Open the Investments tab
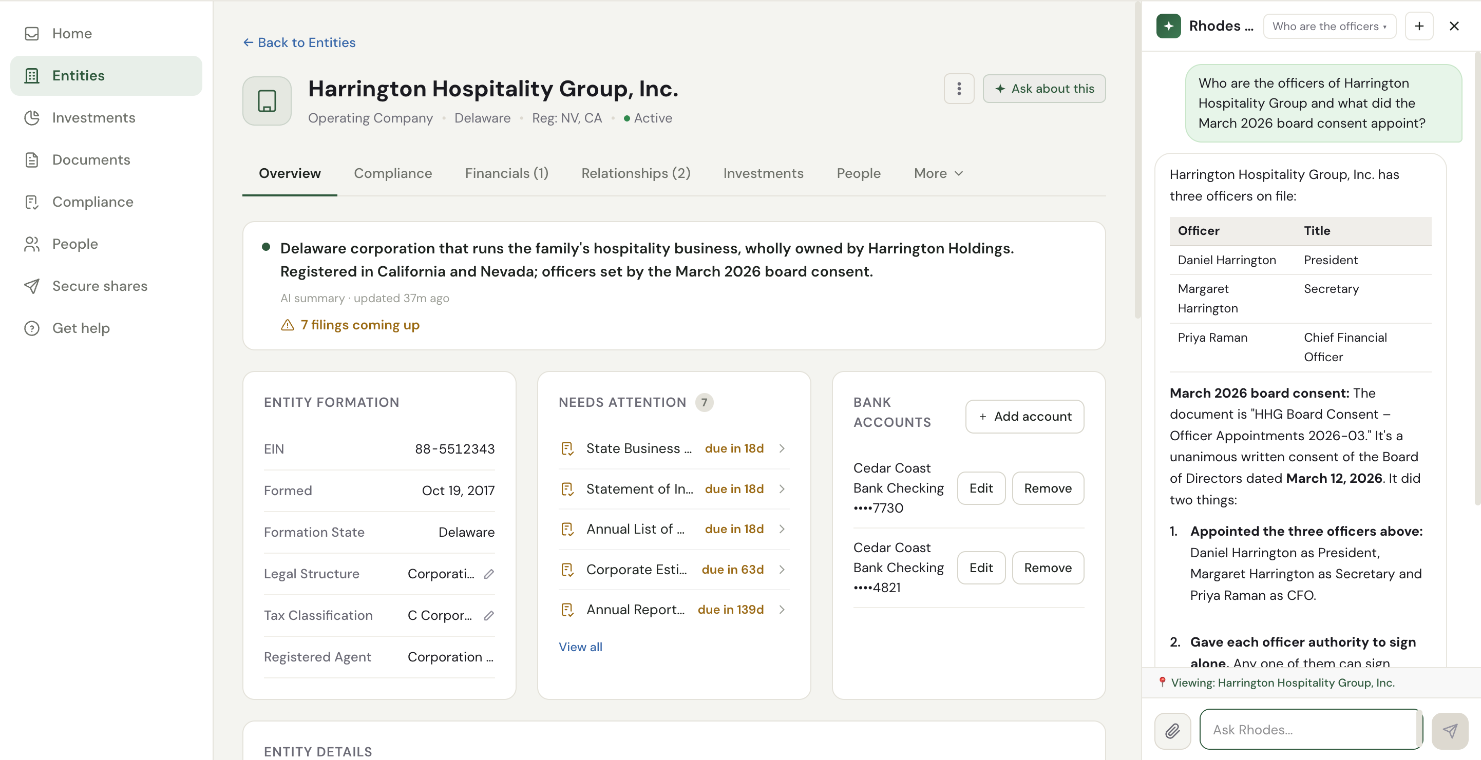Image resolution: width=1481 pixels, height=760 pixels. [x=764, y=173]
